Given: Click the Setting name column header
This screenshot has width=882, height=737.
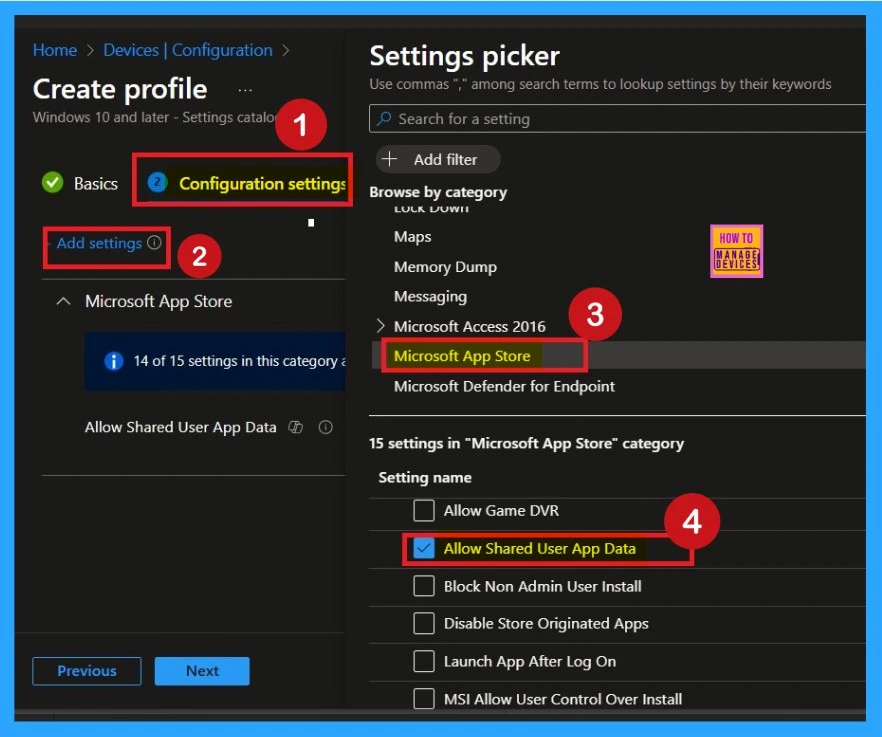Looking at the screenshot, I should 425,478.
